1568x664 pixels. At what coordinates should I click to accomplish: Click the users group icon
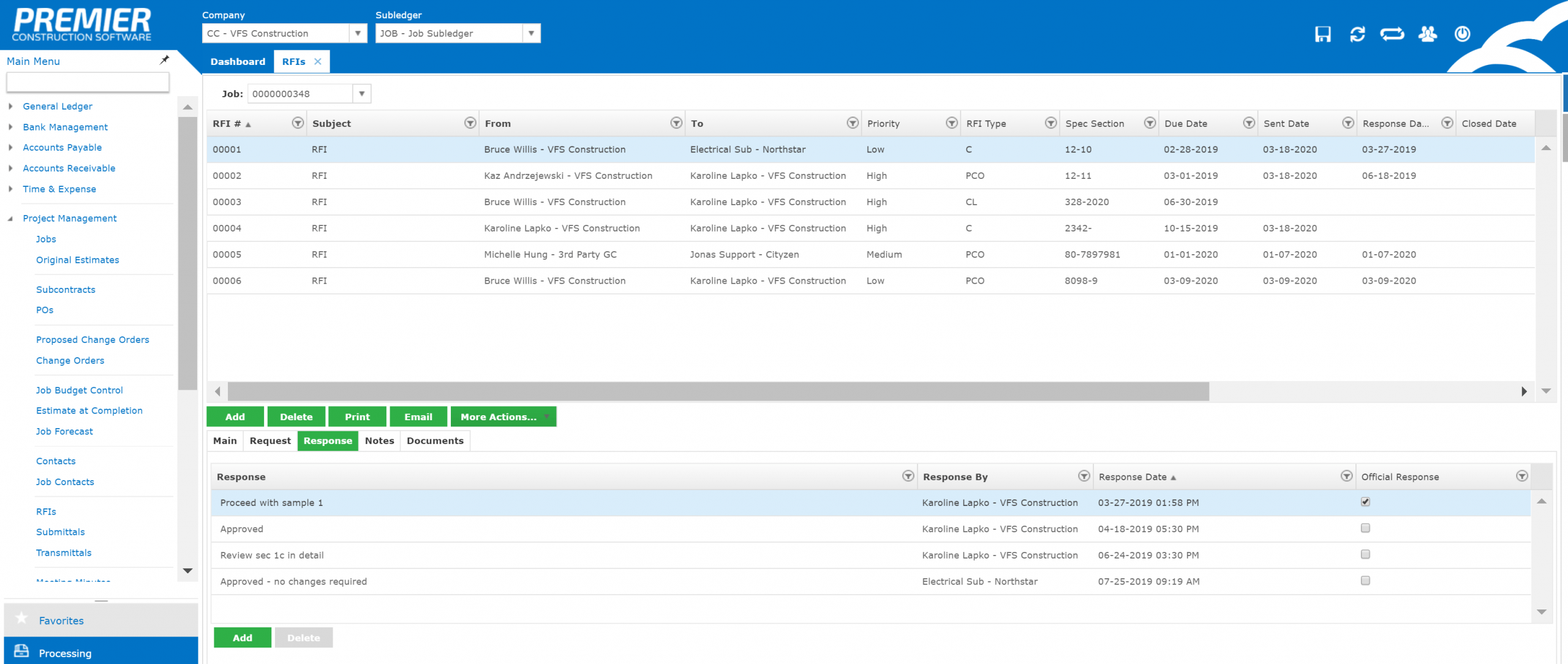point(1427,34)
